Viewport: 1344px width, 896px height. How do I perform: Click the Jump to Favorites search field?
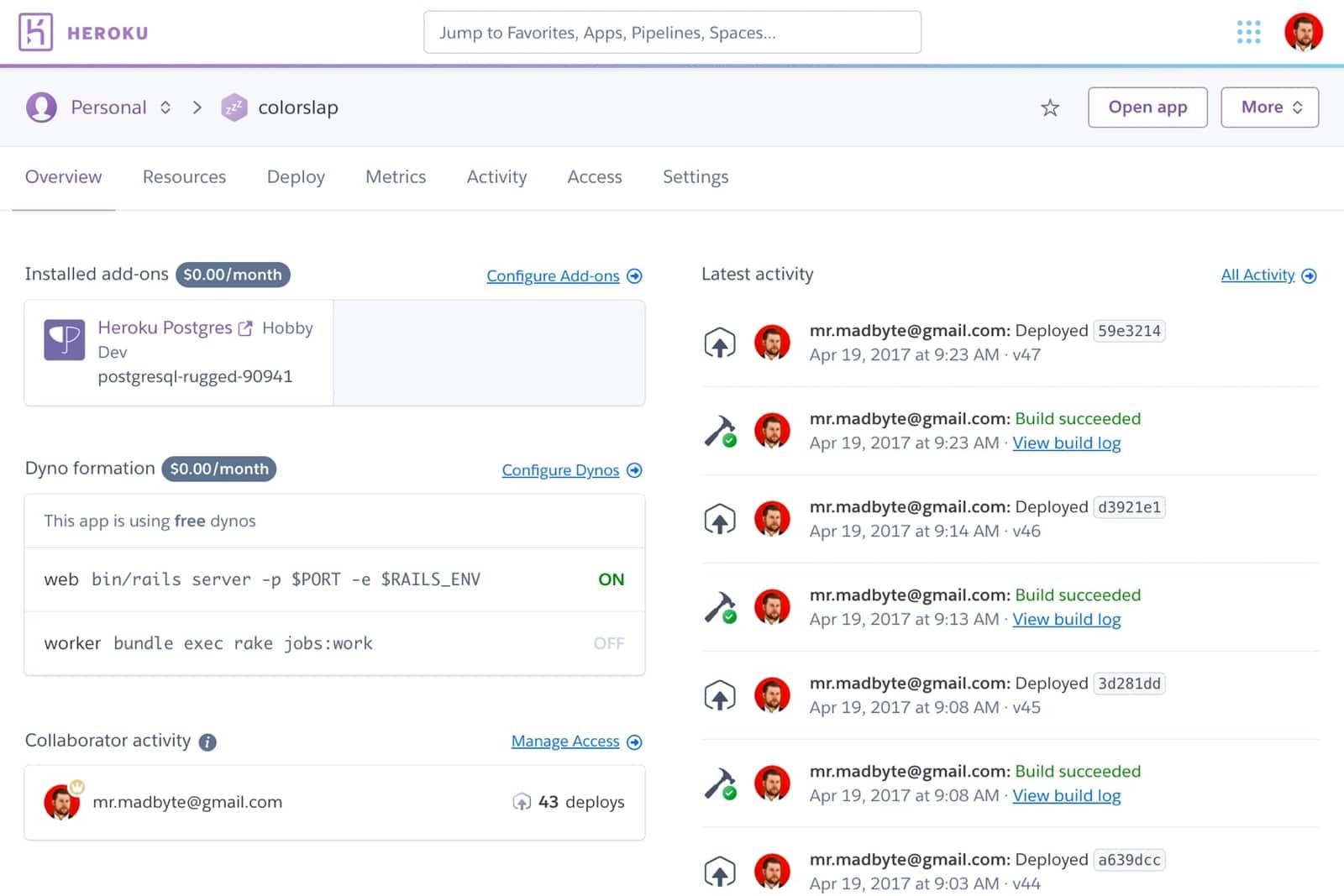coord(672,32)
